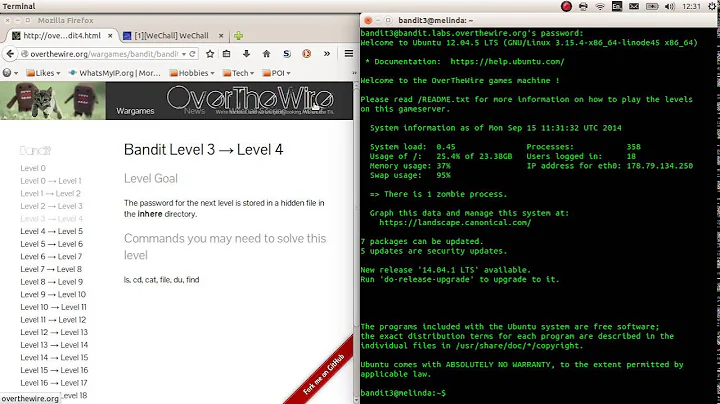Open Level 7 → Level 8 link
The width and height of the screenshot is (720, 404).
pos(51,269)
